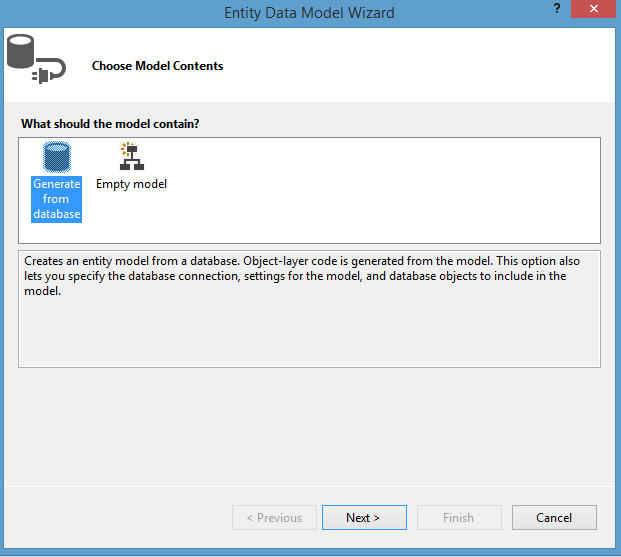Viewport: 621px width, 557px height.
Task: Click blank gray area below the description box
Action: [x=310, y=420]
